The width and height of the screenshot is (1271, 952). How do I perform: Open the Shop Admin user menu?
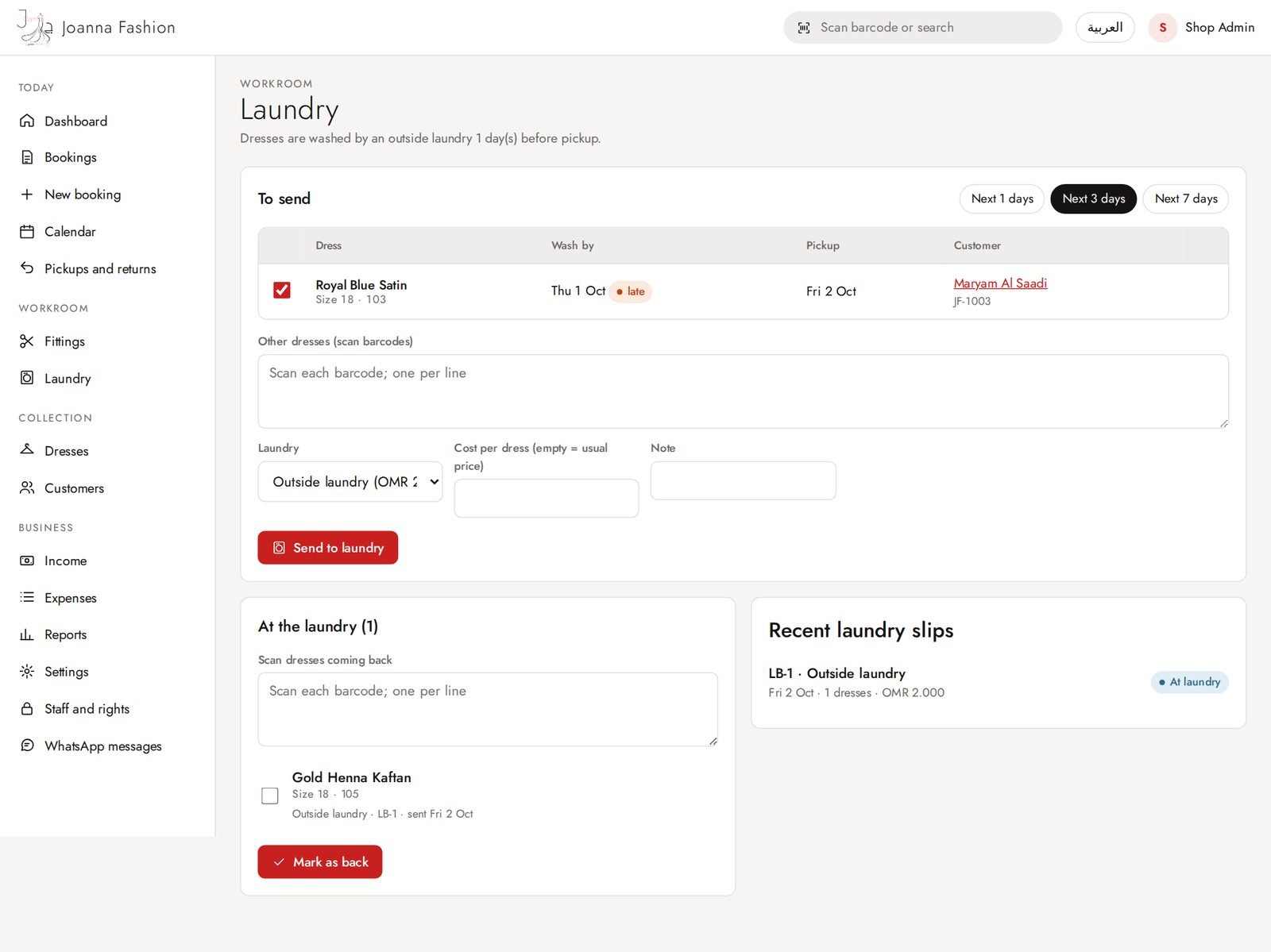click(1202, 28)
